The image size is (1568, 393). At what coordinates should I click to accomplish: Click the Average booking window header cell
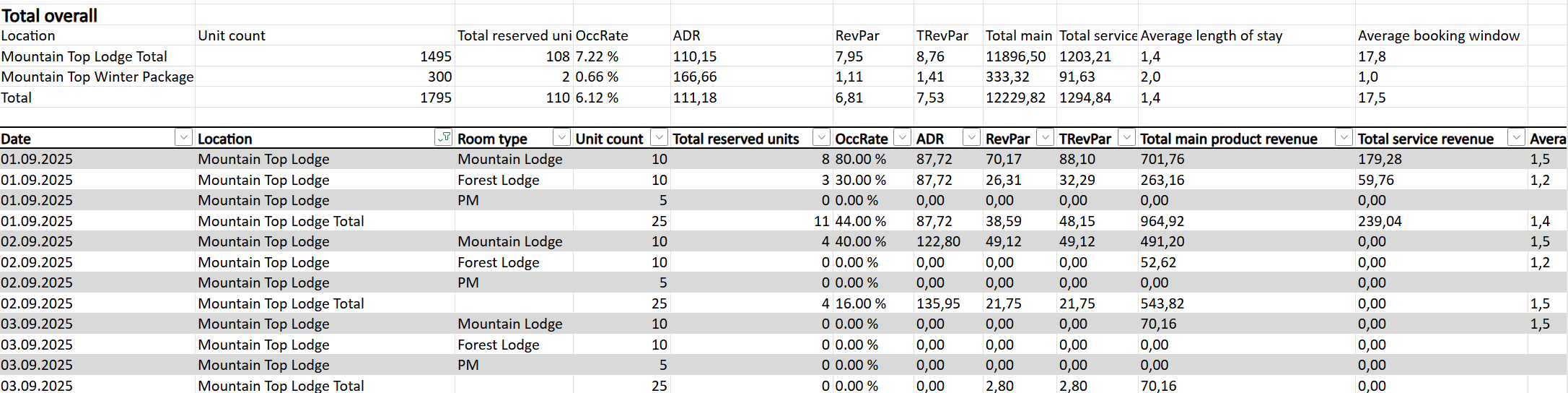[1438, 35]
